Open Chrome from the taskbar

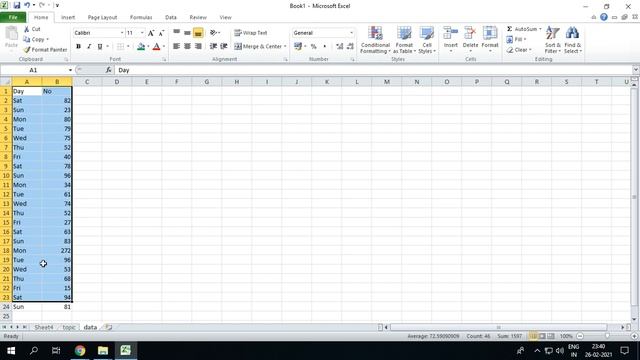(80, 350)
